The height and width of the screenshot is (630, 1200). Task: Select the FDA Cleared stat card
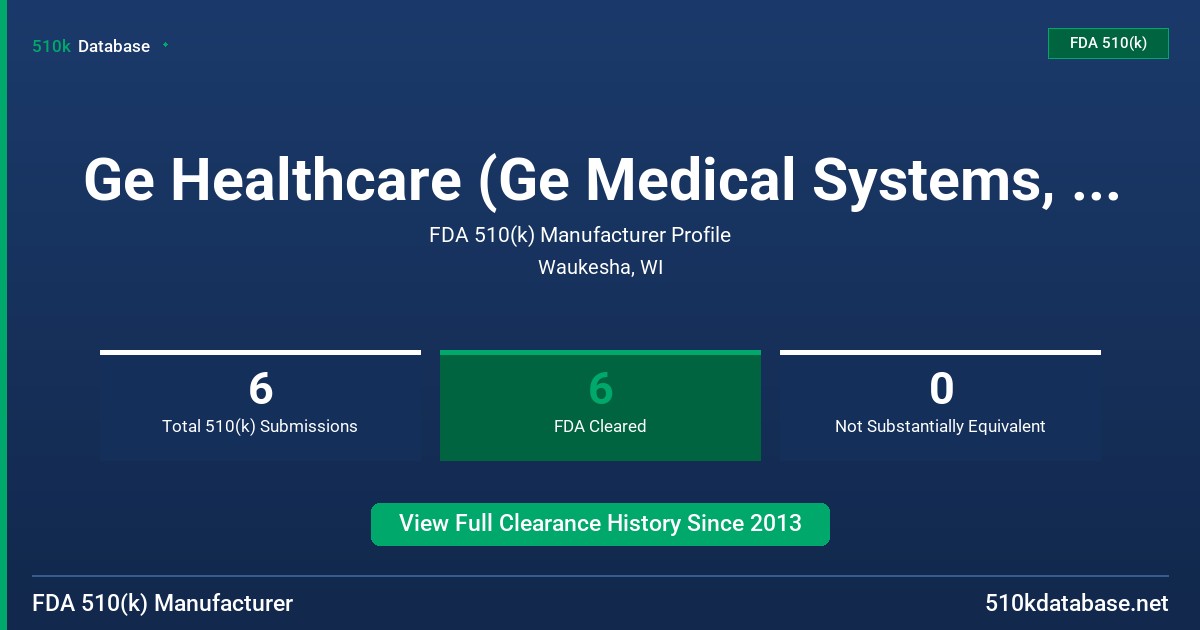coord(600,406)
